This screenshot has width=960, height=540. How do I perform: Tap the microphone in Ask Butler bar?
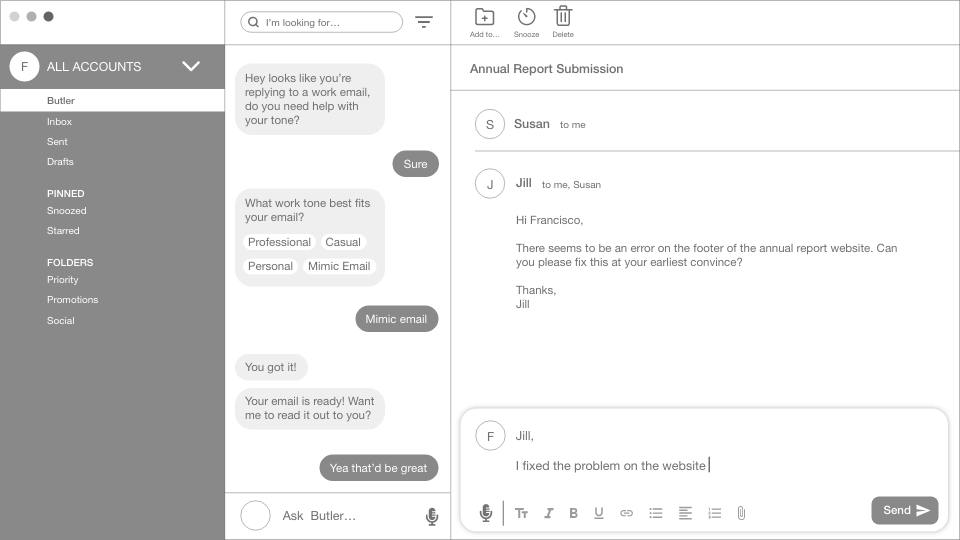click(x=432, y=516)
